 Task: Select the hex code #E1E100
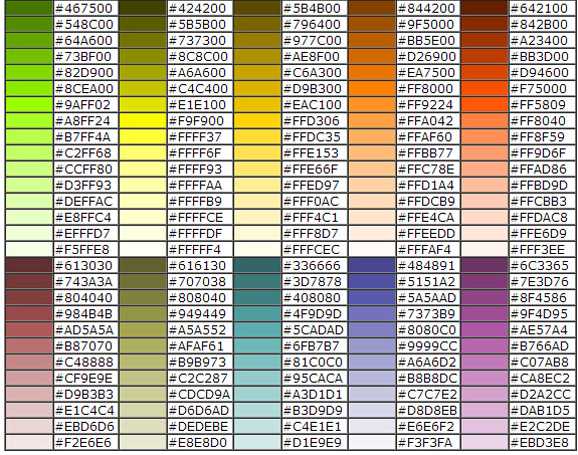[197, 105]
